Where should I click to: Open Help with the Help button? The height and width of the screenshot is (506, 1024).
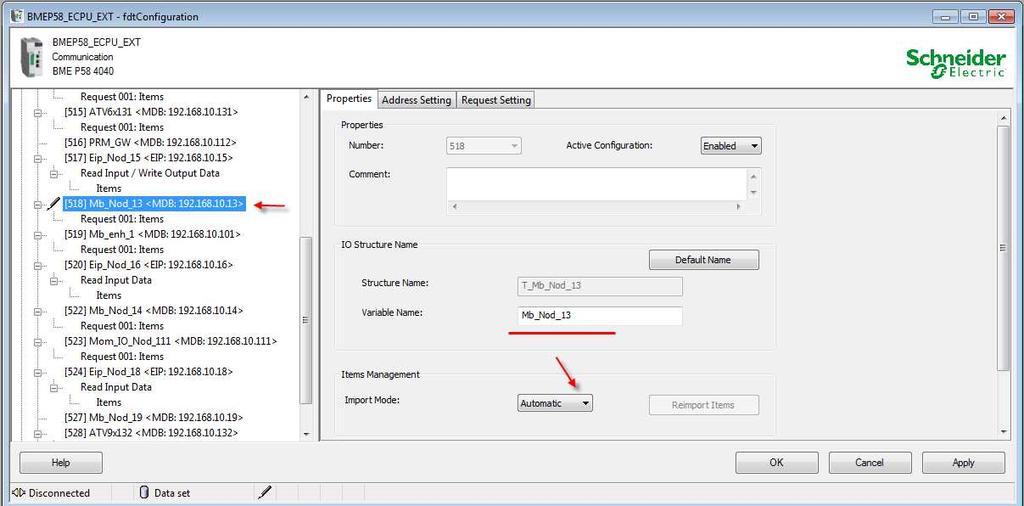61,462
